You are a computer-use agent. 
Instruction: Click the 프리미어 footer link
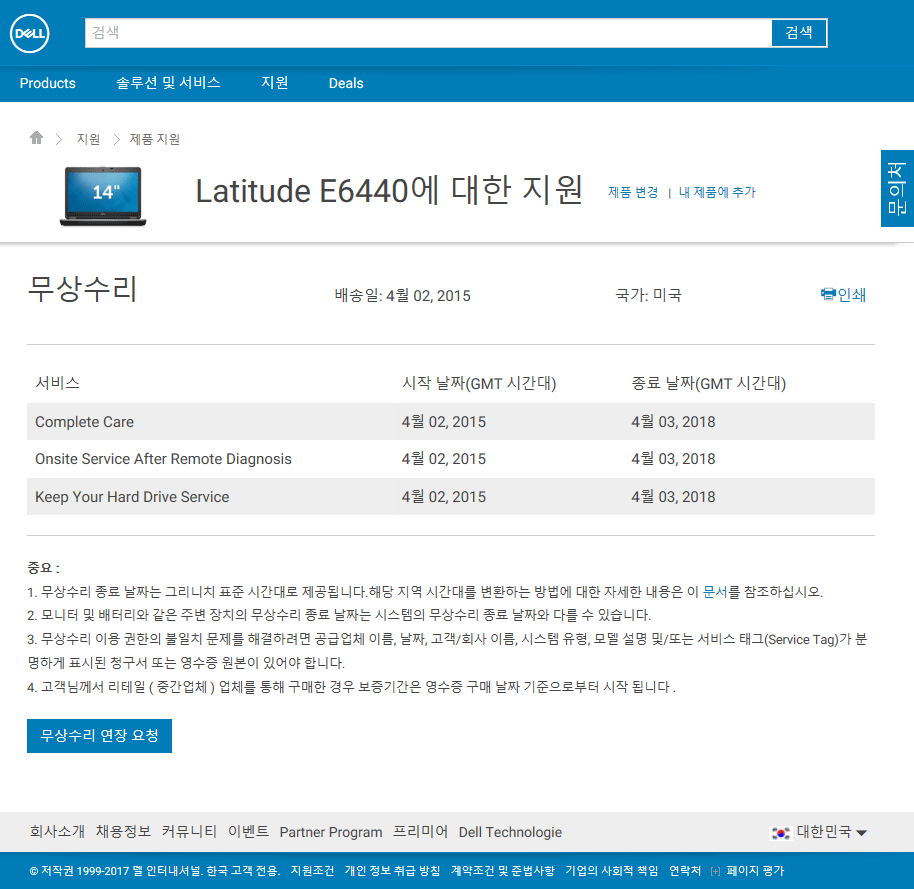coord(420,832)
